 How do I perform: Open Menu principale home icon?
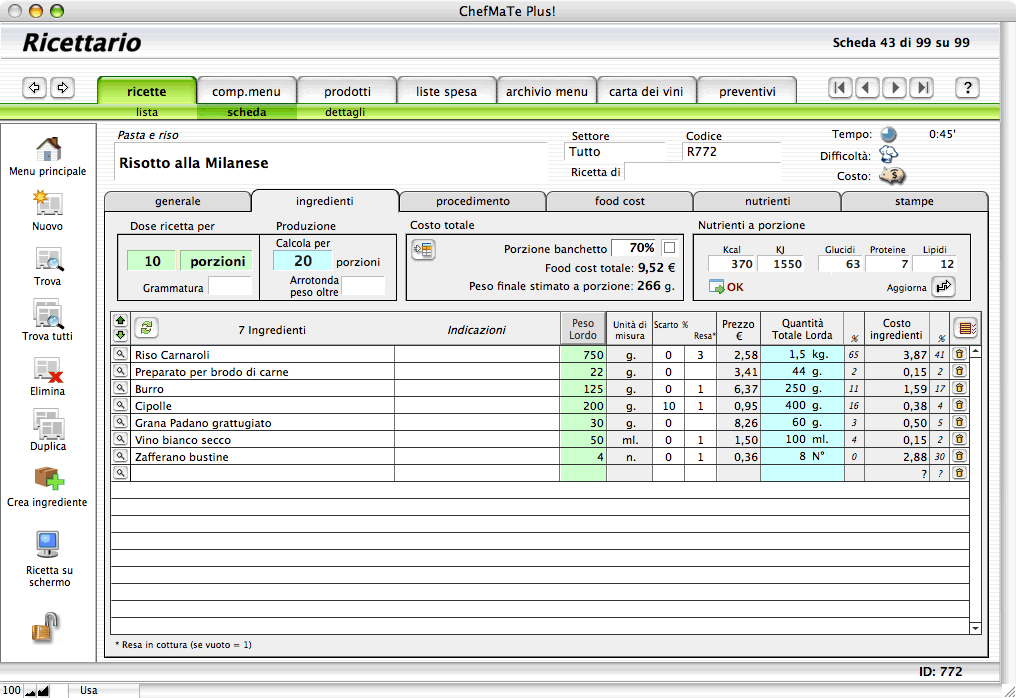point(48,150)
